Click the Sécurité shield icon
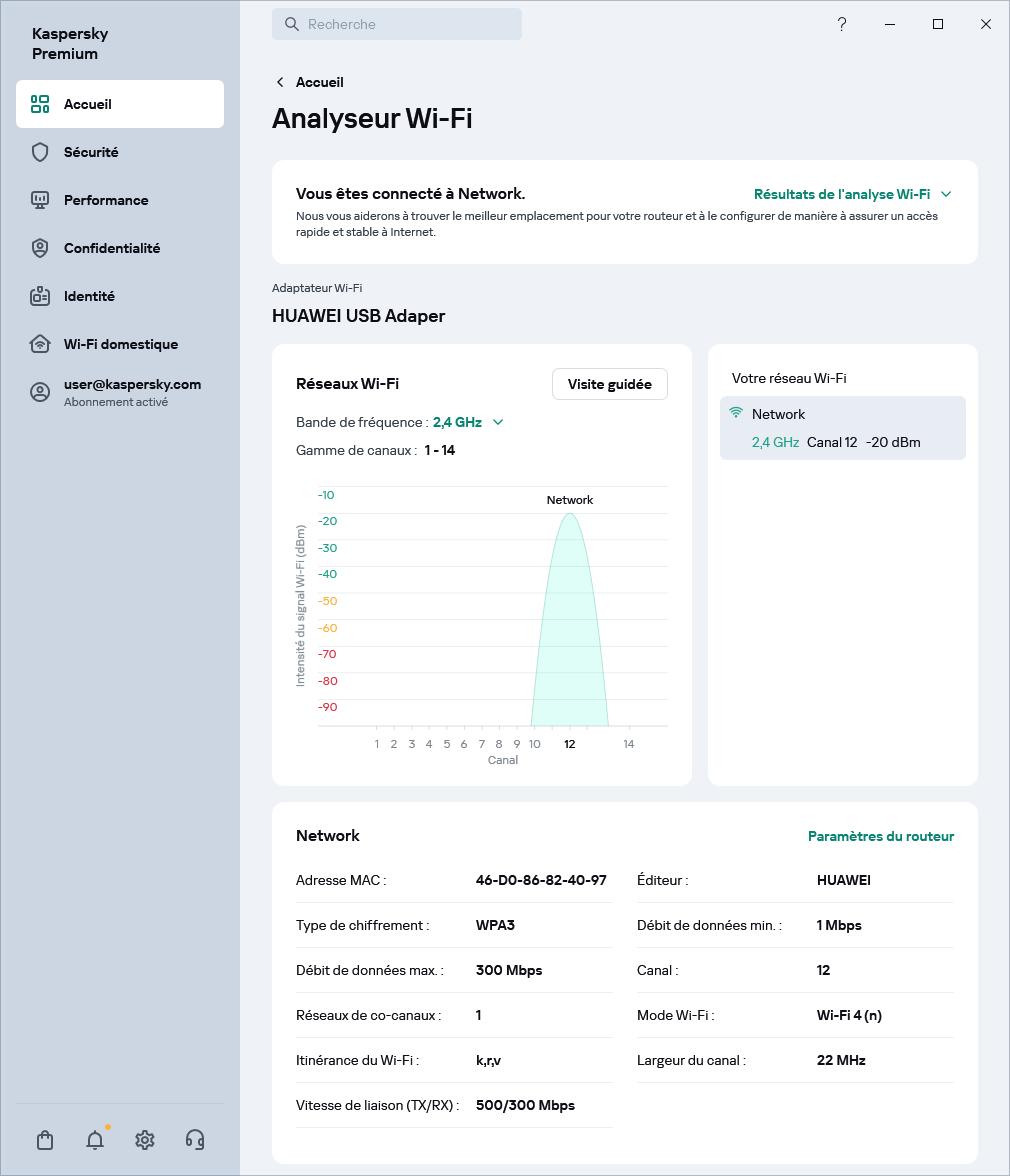Viewport: 1010px width, 1176px height. (40, 152)
